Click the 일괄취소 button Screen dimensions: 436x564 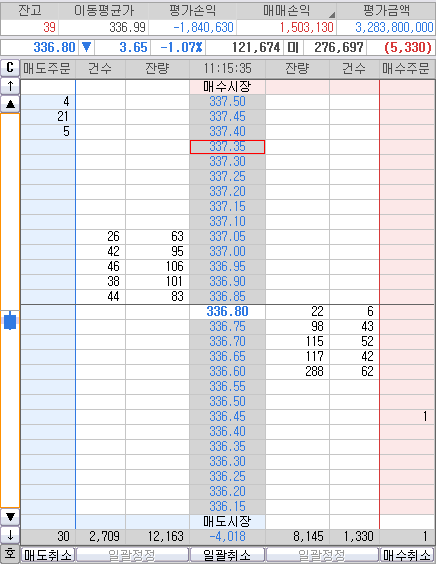click(227, 555)
